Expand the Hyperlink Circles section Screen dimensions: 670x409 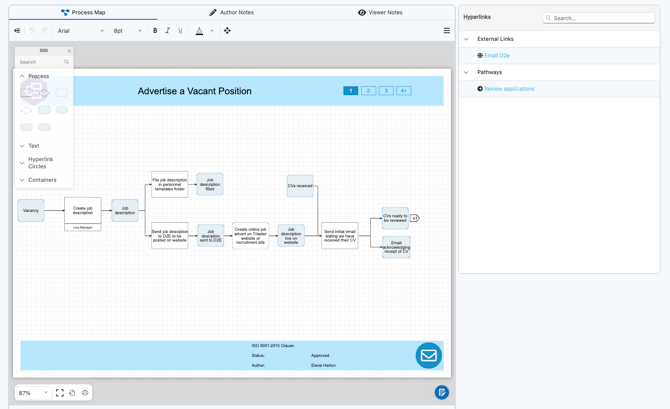(x=22, y=163)
